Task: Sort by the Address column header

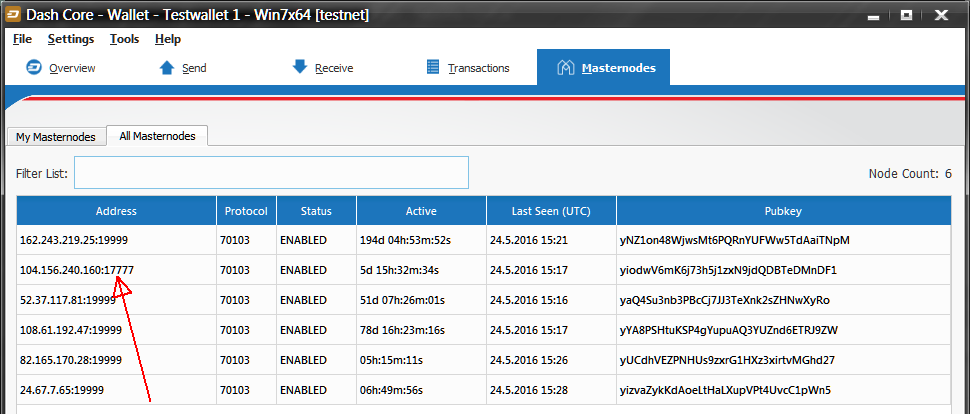Action: click(x=116, y=211)
